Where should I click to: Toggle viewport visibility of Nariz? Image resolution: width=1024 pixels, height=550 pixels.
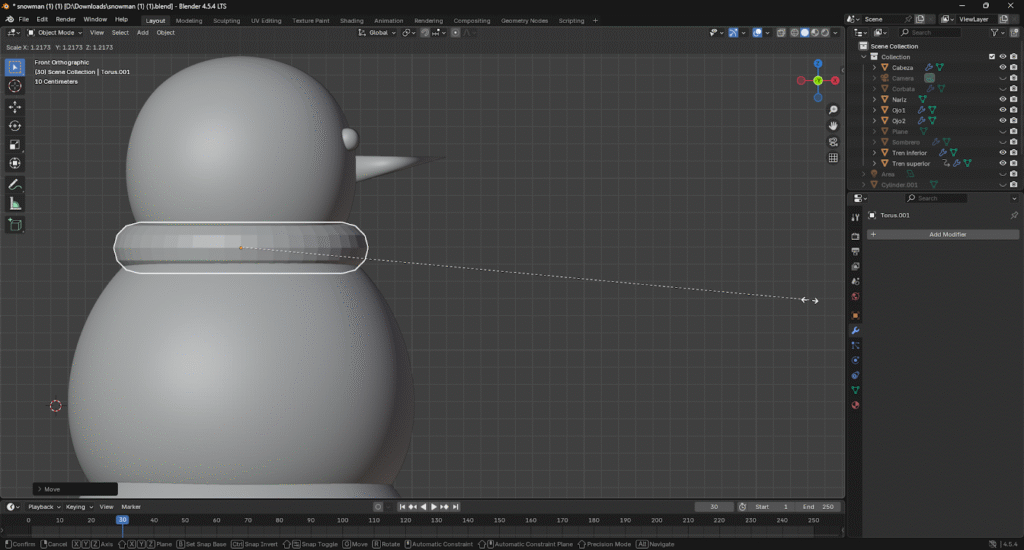tap(1002, 100)
